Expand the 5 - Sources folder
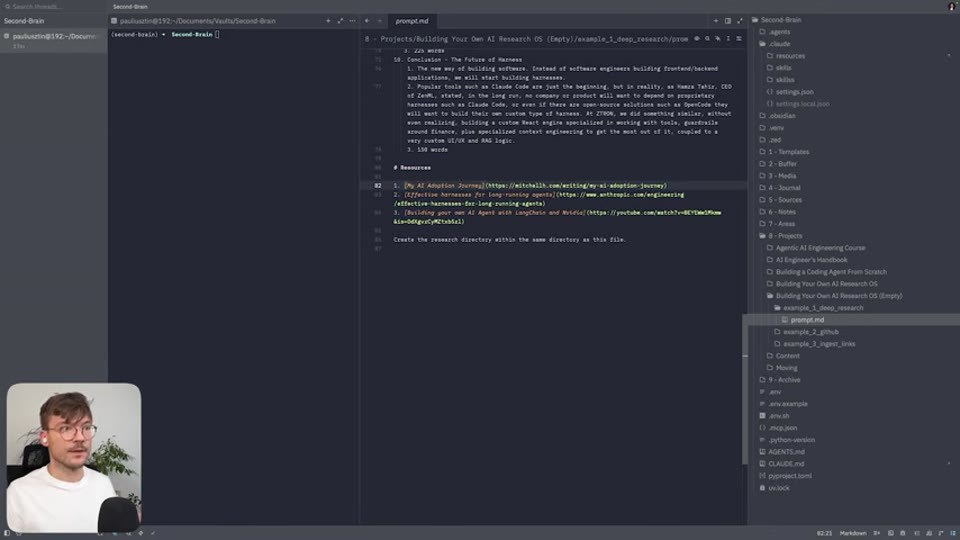Image resolution: width=960 pixels, height=540 pixels. (785, 200)
